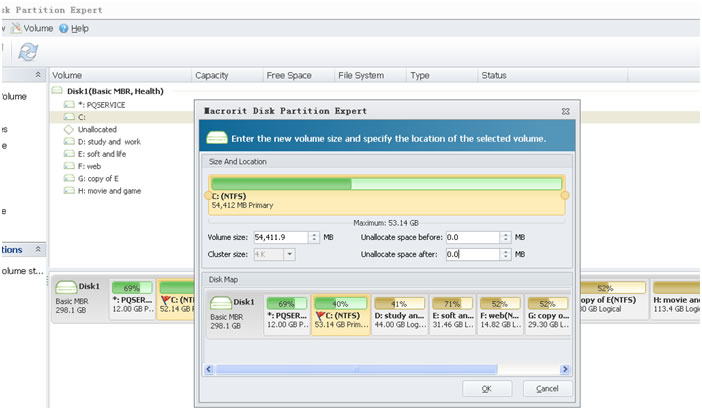Sort by Status column header
This screenshot has height=410, width=702.
553,75
